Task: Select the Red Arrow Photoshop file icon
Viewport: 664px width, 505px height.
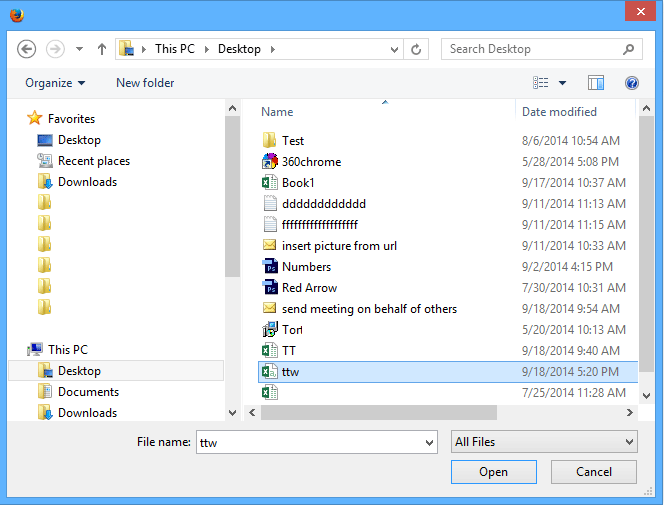Action: click(x=270, y=287)
